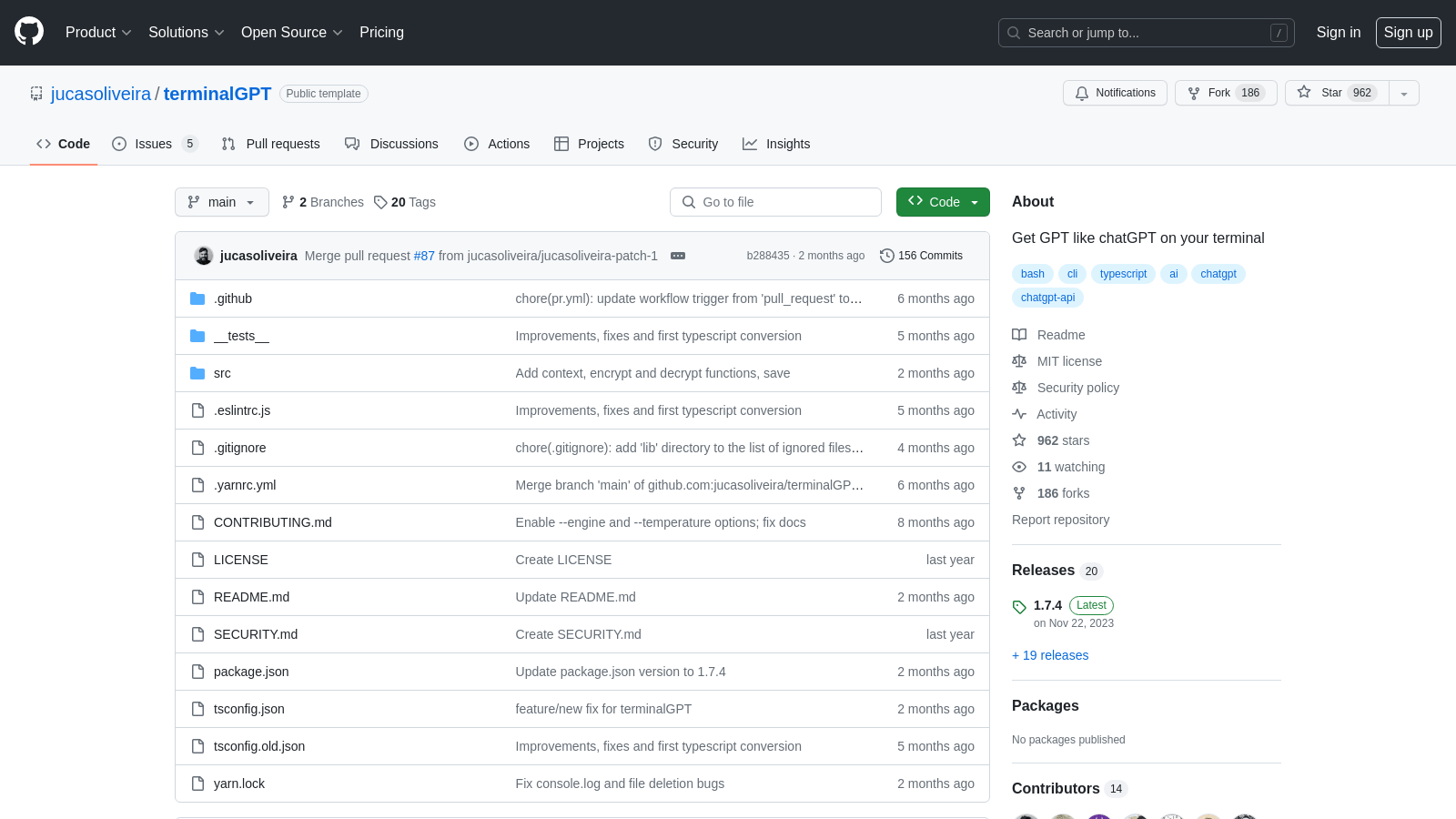Open the terminalGPT repository name link
The image size is (1456, 819).
pos(217,94)
